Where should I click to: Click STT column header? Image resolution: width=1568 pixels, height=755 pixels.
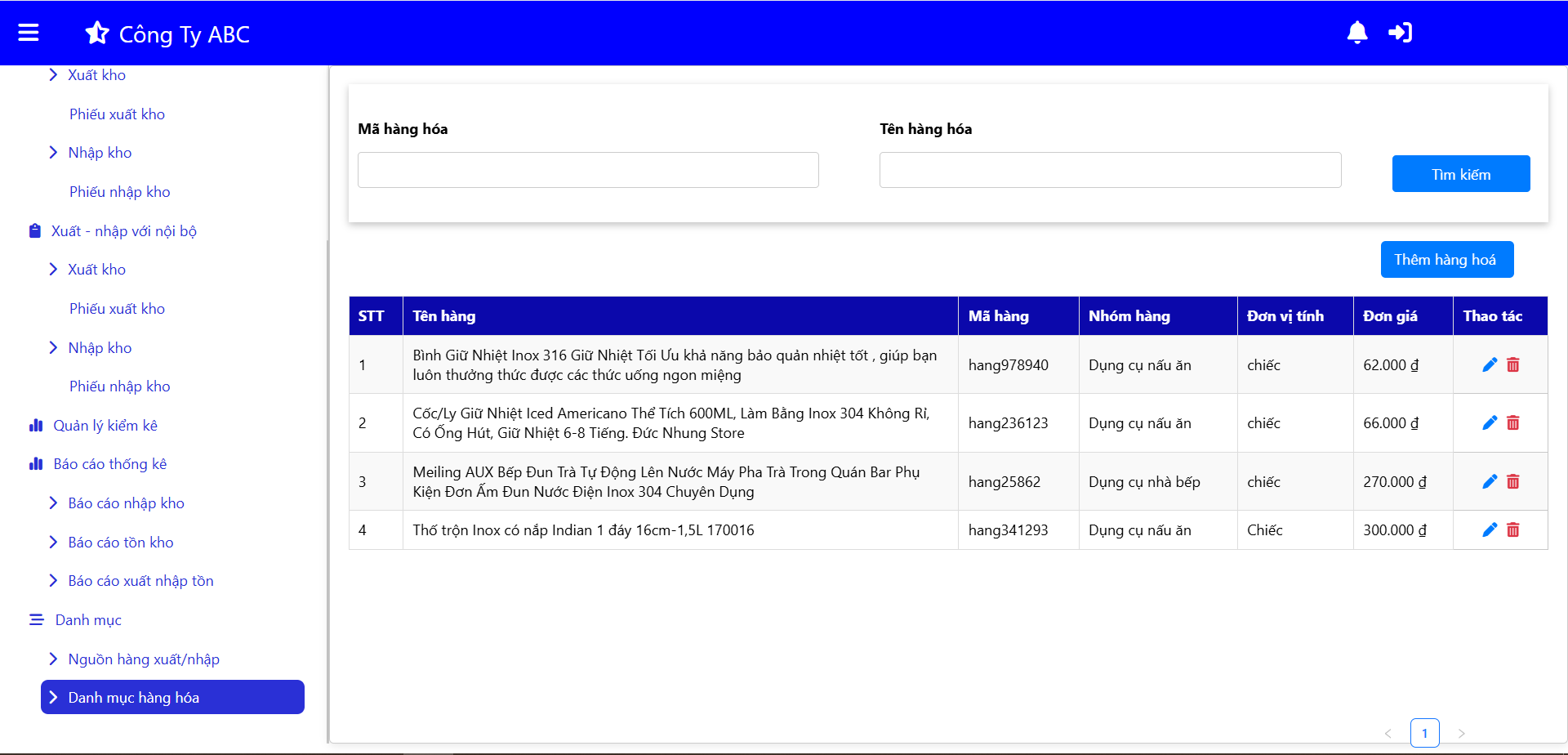376,316
